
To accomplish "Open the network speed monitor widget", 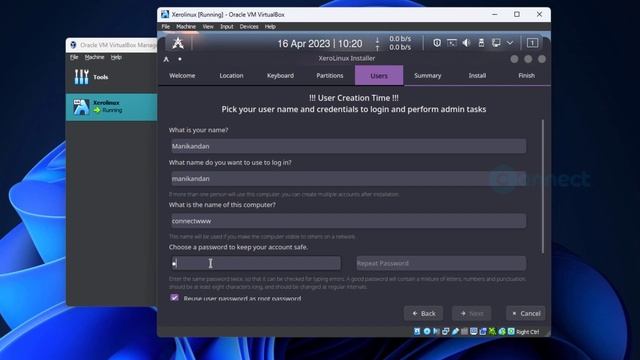I will pos(394,43).
